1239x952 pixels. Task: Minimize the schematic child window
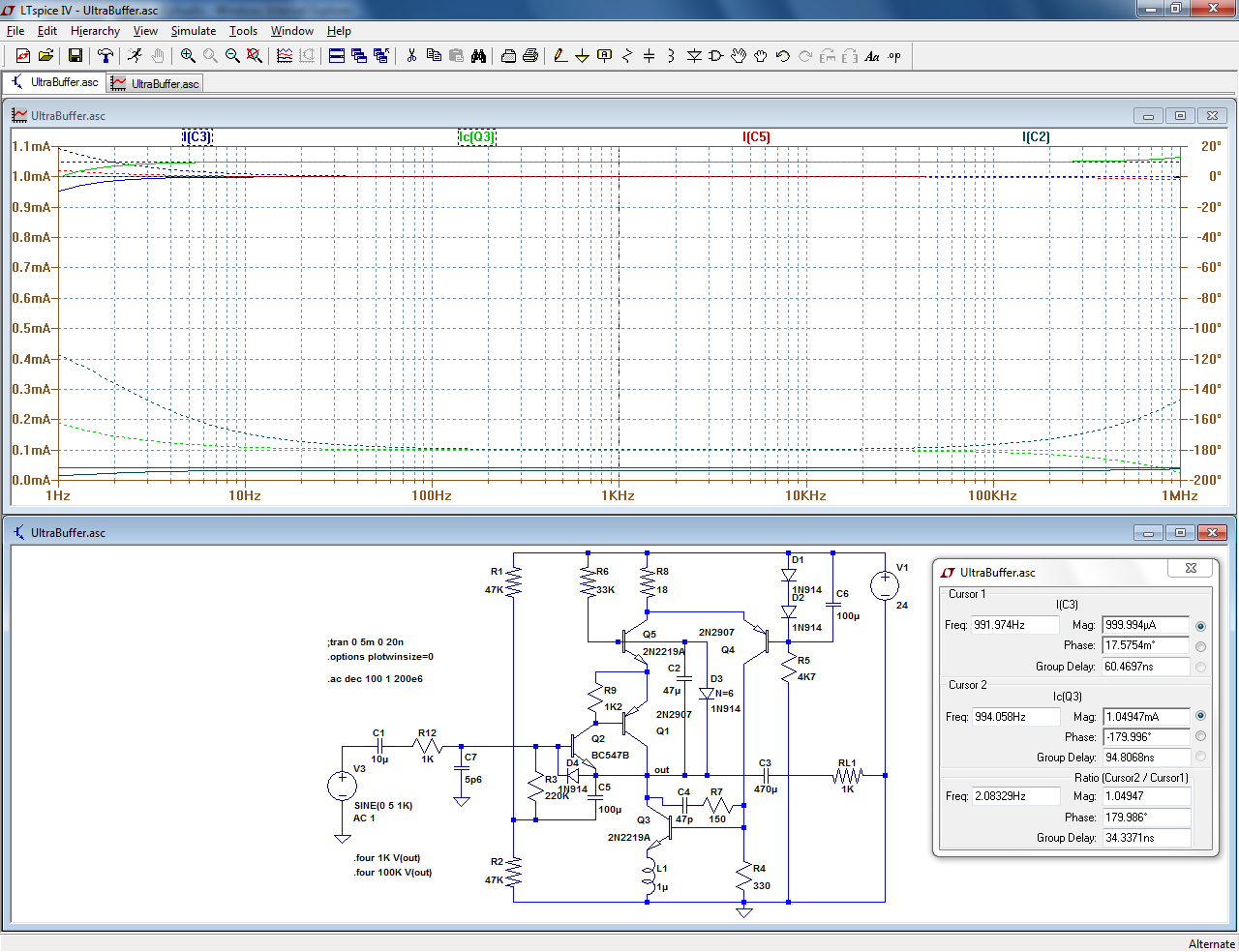pos(1149,532)
